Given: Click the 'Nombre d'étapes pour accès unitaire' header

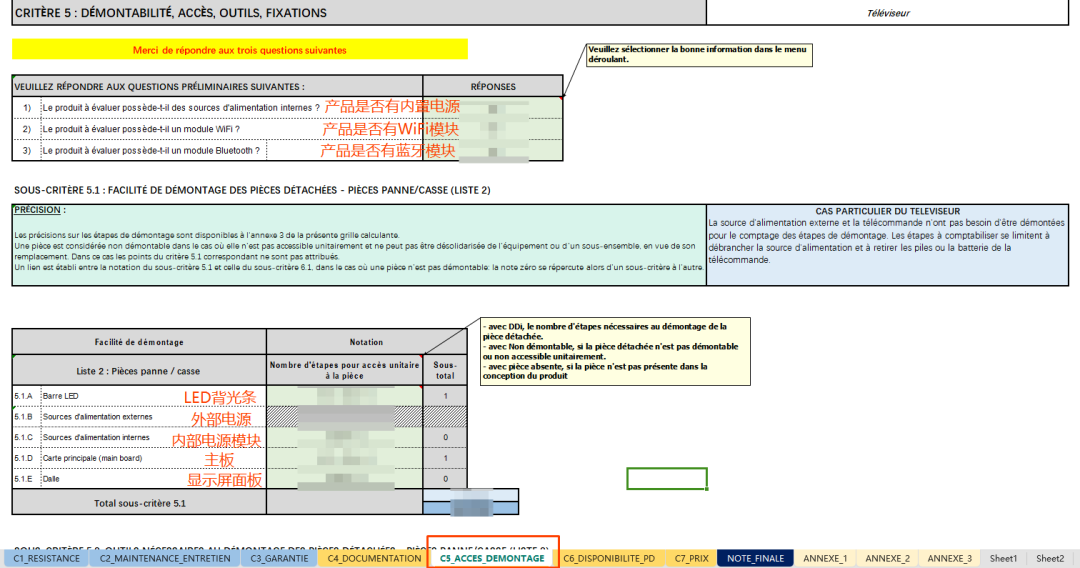Looking at the screenshot, I should 344,370.
